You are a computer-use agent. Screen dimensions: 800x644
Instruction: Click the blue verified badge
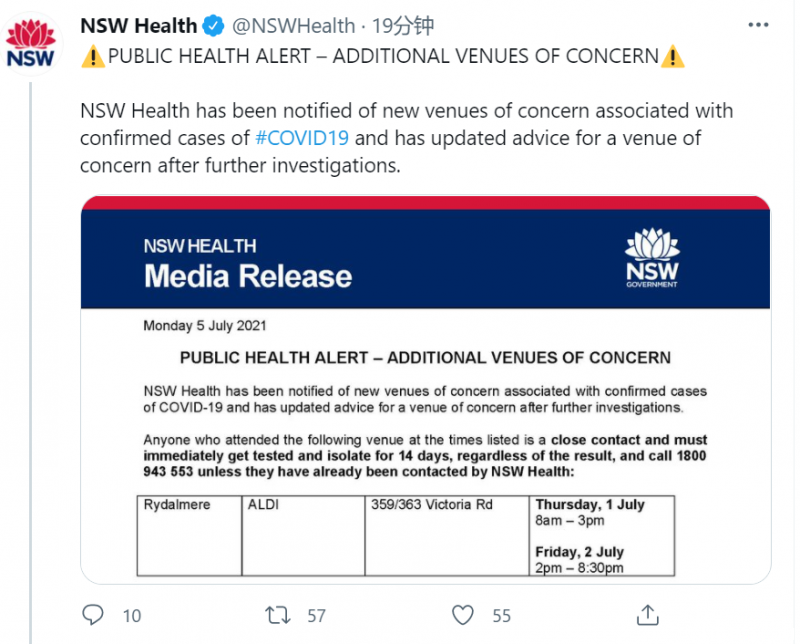214,26
